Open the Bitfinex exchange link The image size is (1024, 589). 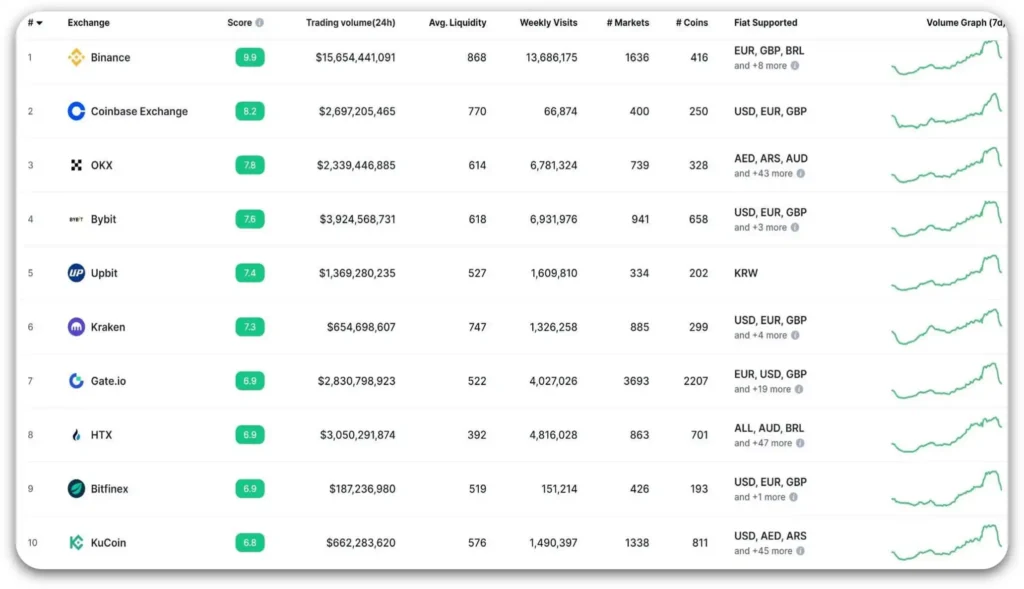tap(109, 488)
